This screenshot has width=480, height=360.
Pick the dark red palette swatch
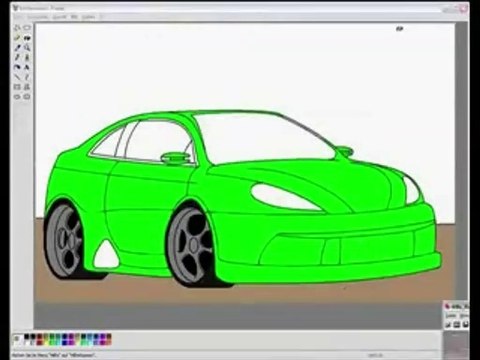click(x=39, y=337)
